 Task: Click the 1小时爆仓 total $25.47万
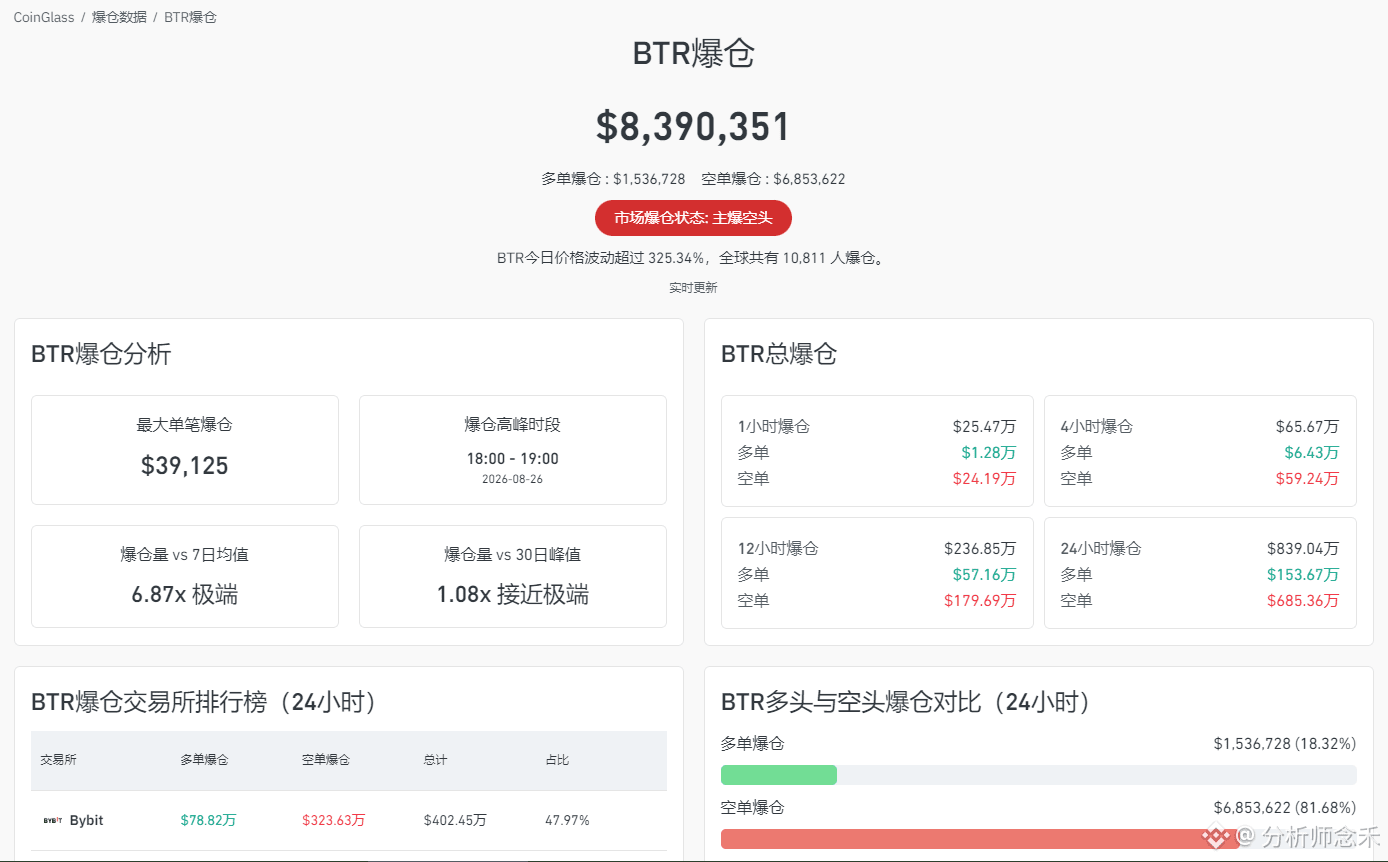tap(984, 427)
